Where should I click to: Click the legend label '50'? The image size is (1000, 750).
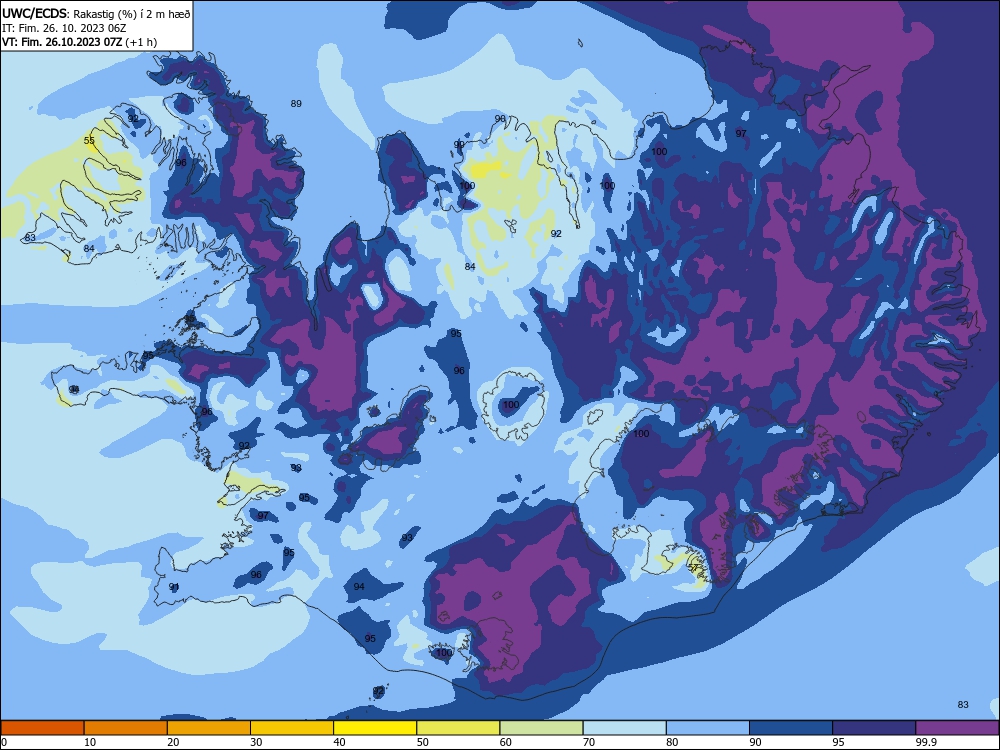click(x=423, y=742)
